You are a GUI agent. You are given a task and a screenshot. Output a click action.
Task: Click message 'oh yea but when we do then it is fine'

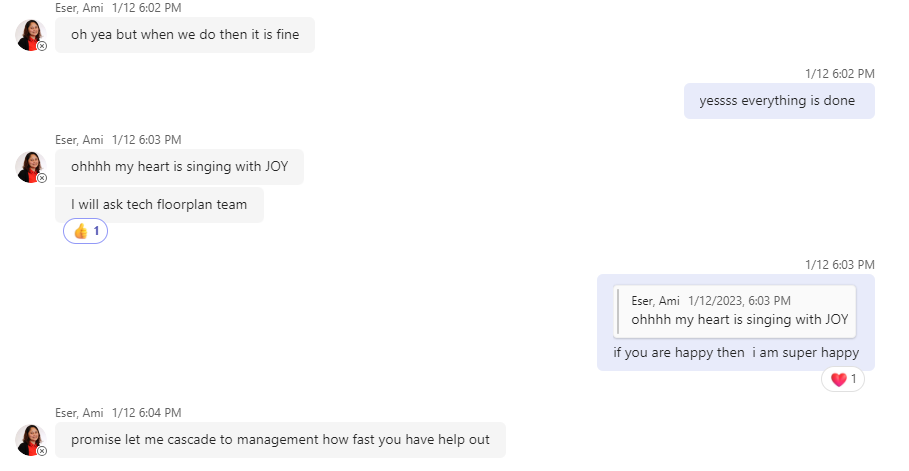point(185,35)
